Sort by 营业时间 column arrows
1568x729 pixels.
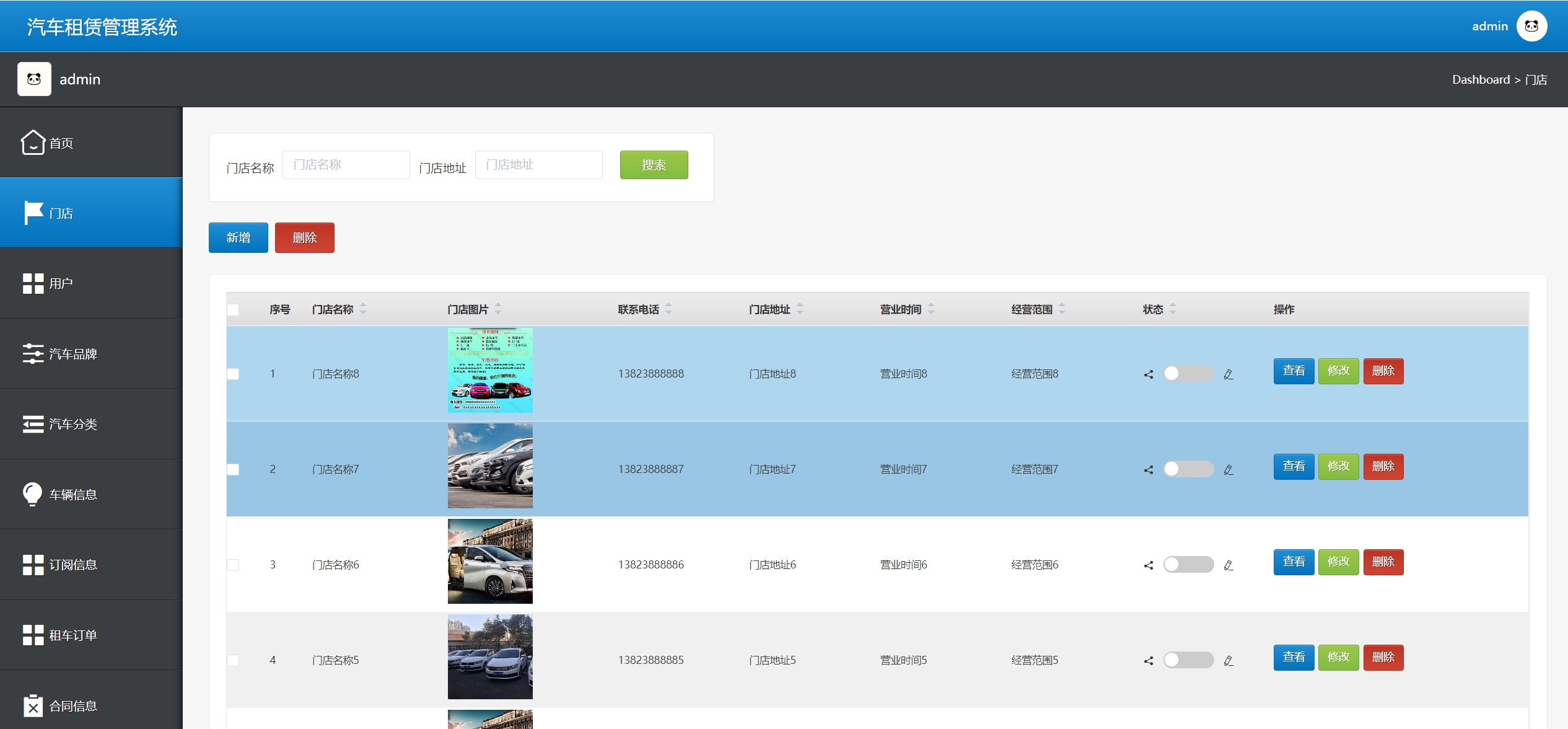click(931, 309)
